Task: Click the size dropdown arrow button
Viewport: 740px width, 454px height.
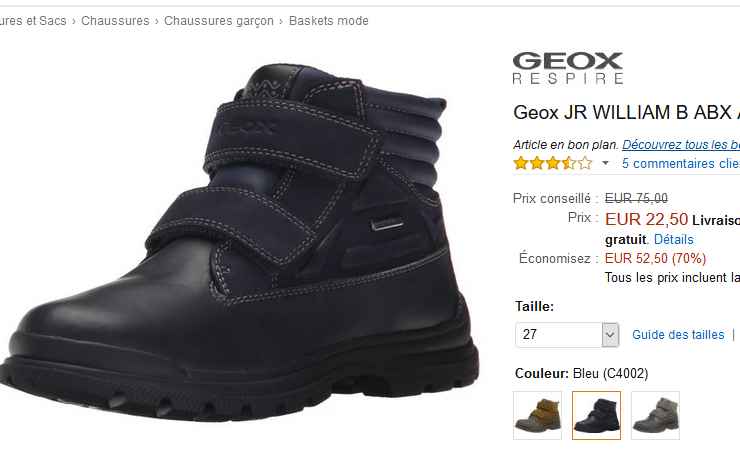Action: click(x=610, y=335)
